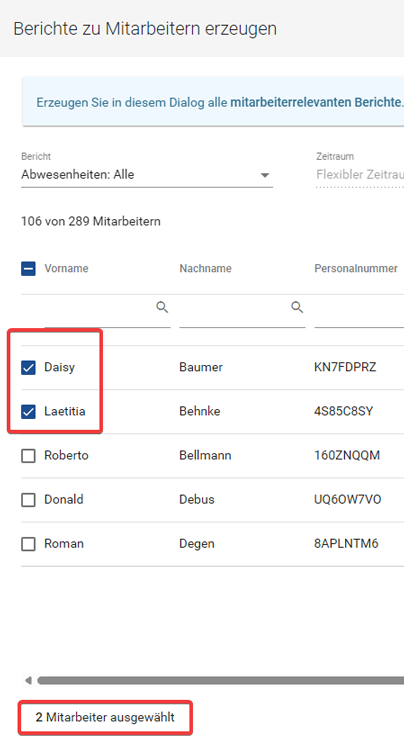The width and height of the screenshot is (404, 748).
Task: Click the '106 von 289 Mitarbeitern' count
Action: (91, 221)
